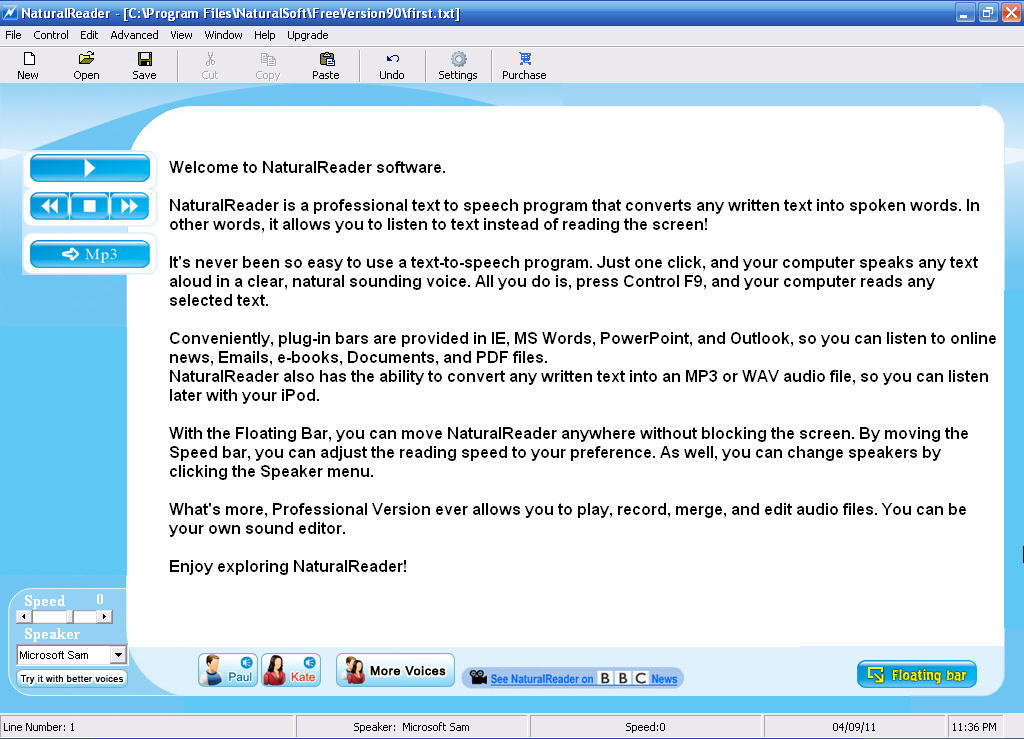Open the Upgrade menu
Viewport: 1024px width, 739px height.
click(307, 35)
